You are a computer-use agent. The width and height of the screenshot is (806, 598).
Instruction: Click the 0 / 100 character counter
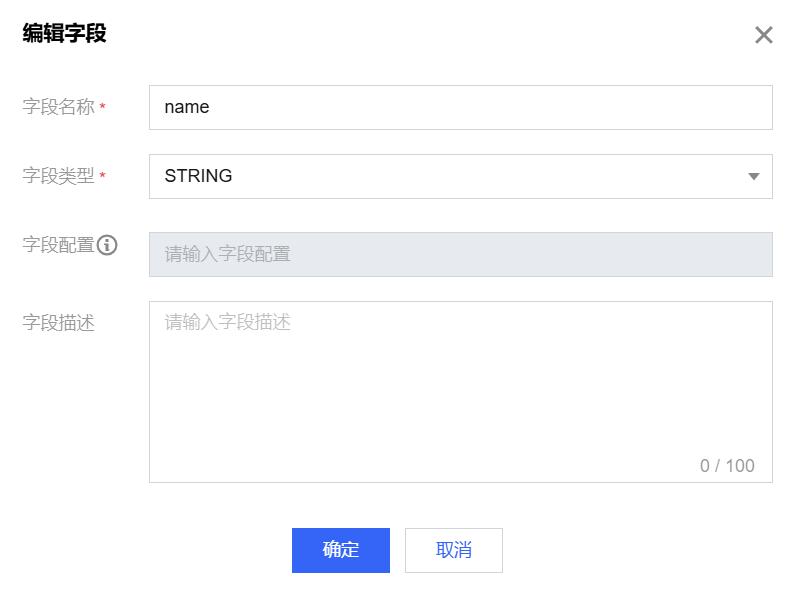727,466
